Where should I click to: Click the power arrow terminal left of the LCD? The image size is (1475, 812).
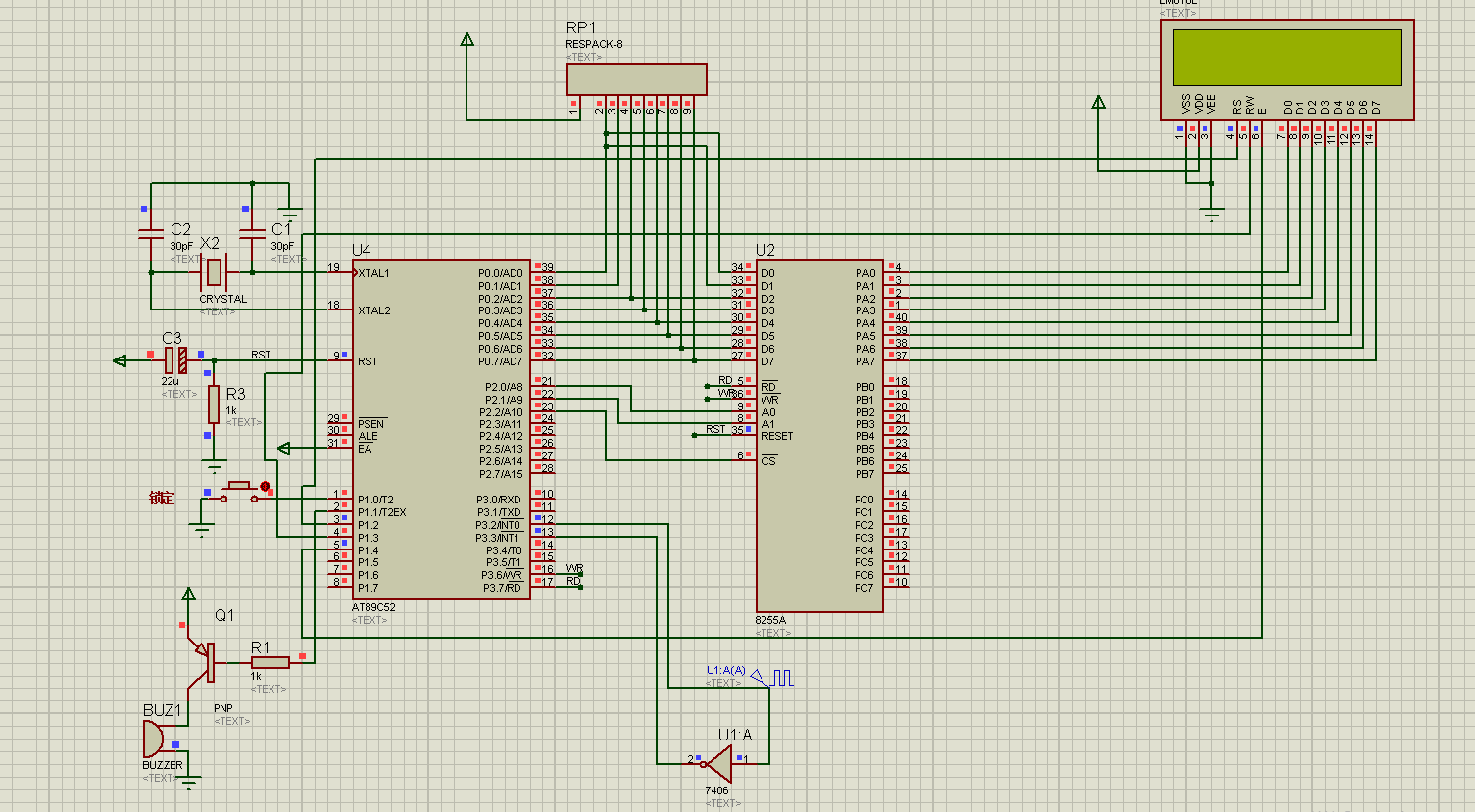[1098, 102]
